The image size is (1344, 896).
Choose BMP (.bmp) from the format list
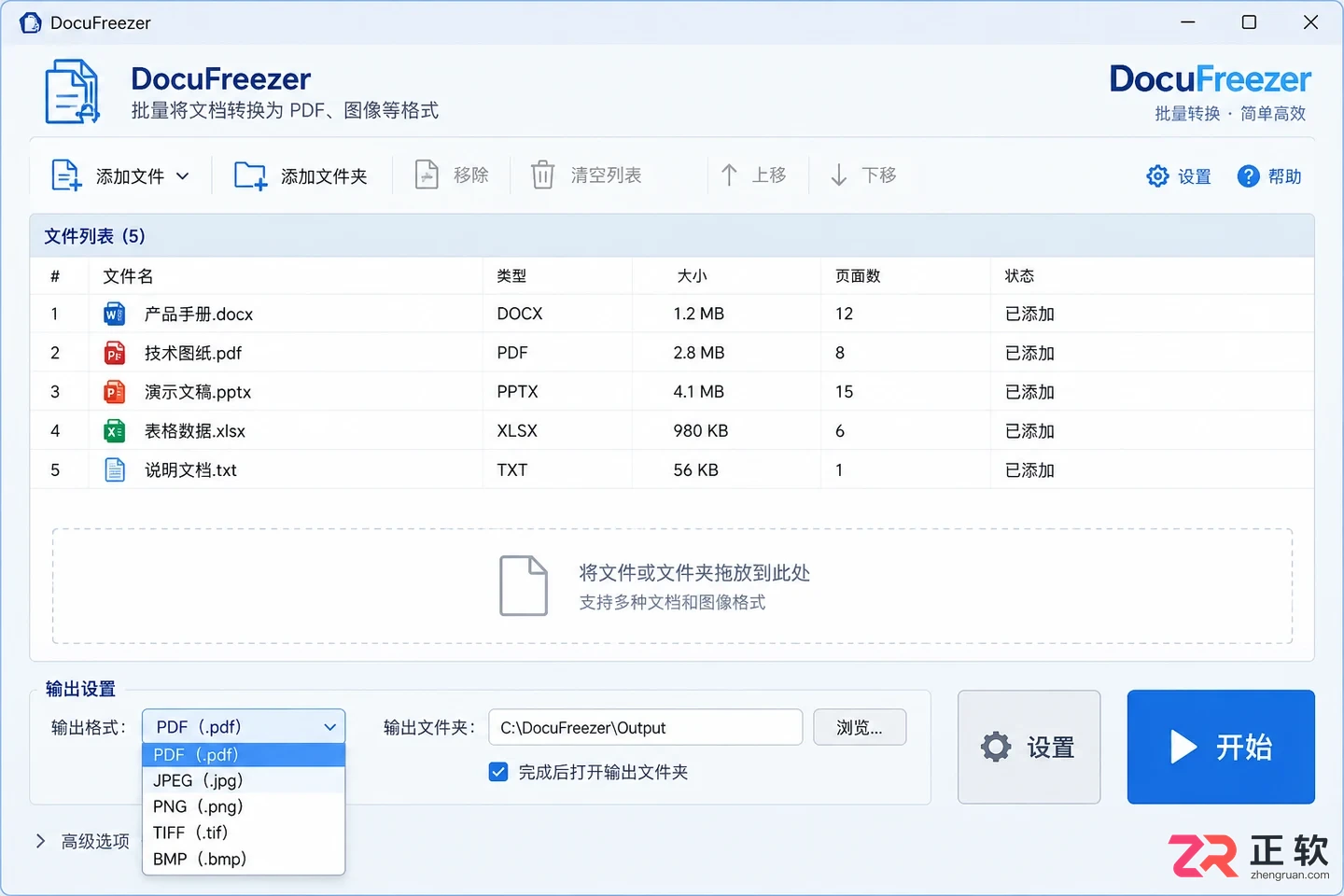tap(244, 859)
